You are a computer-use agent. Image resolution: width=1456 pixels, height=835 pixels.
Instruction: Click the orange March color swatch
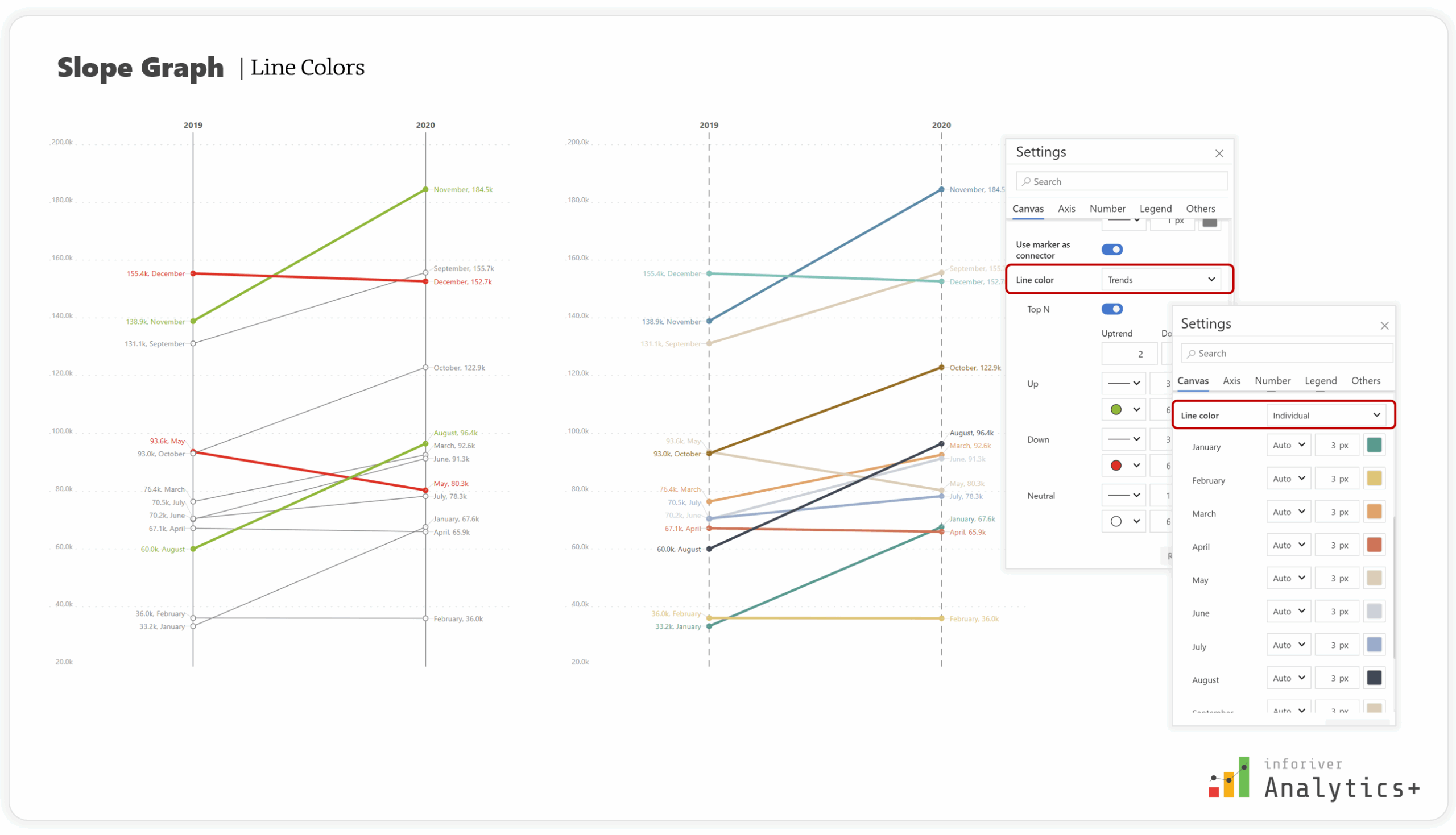point(1374,511)
